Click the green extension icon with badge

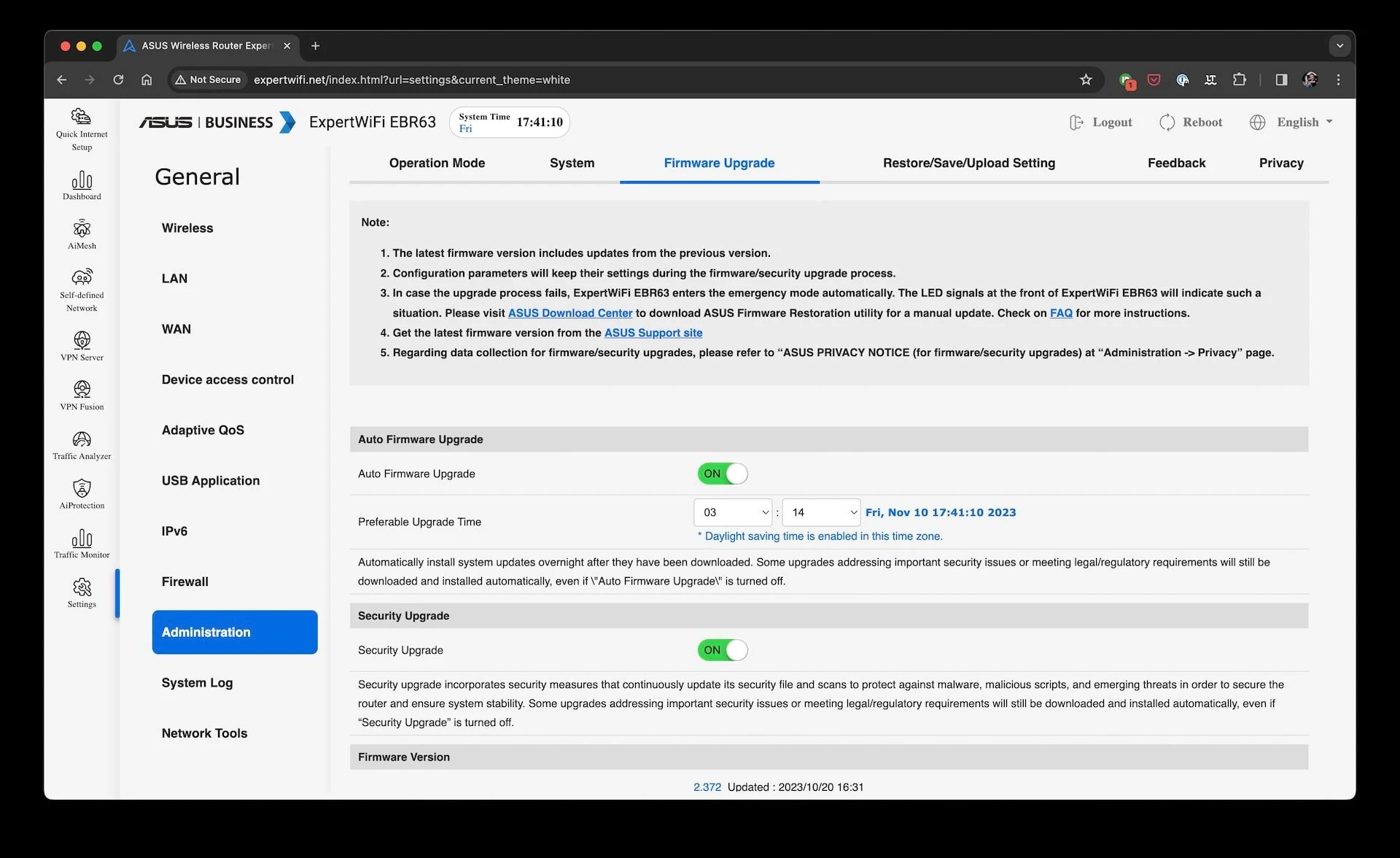tap(1127, 80)
